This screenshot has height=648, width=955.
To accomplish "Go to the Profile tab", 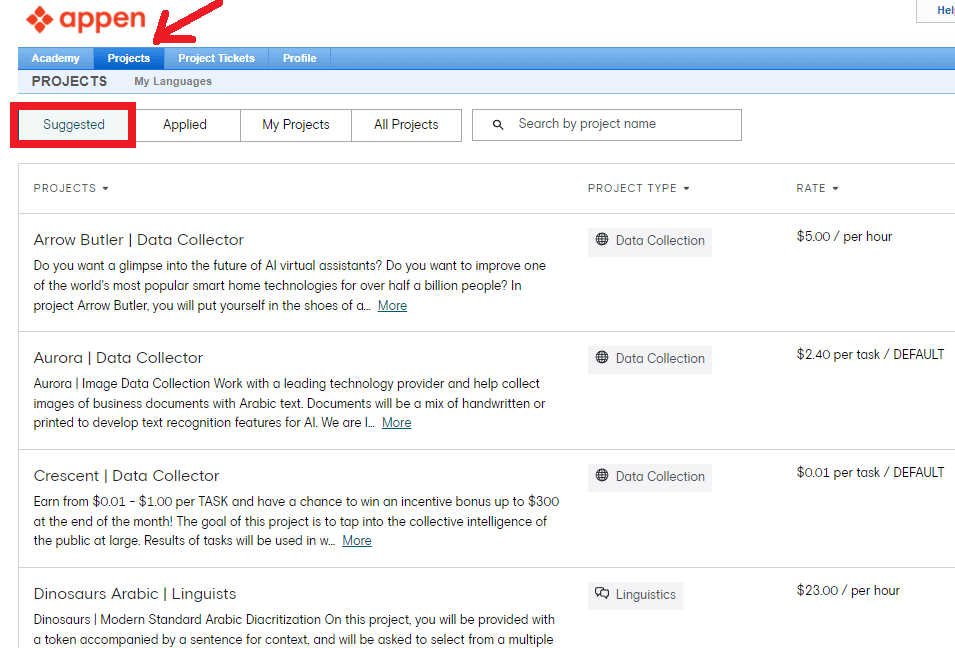I will [299, 58].
